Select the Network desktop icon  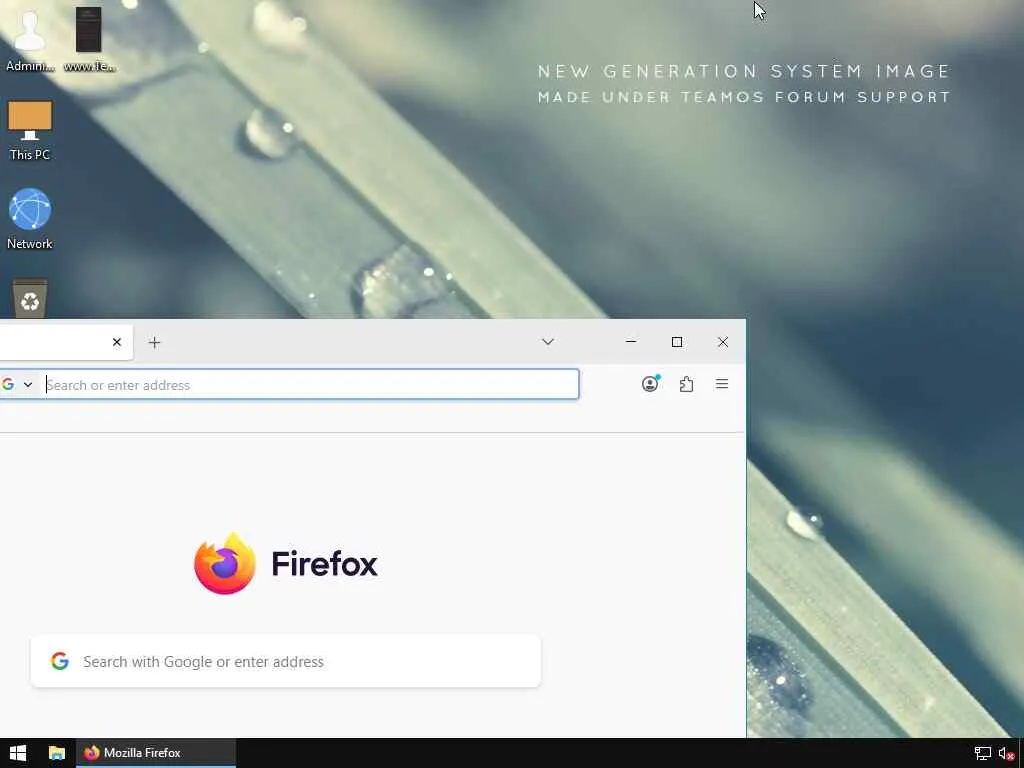(29, 219)
